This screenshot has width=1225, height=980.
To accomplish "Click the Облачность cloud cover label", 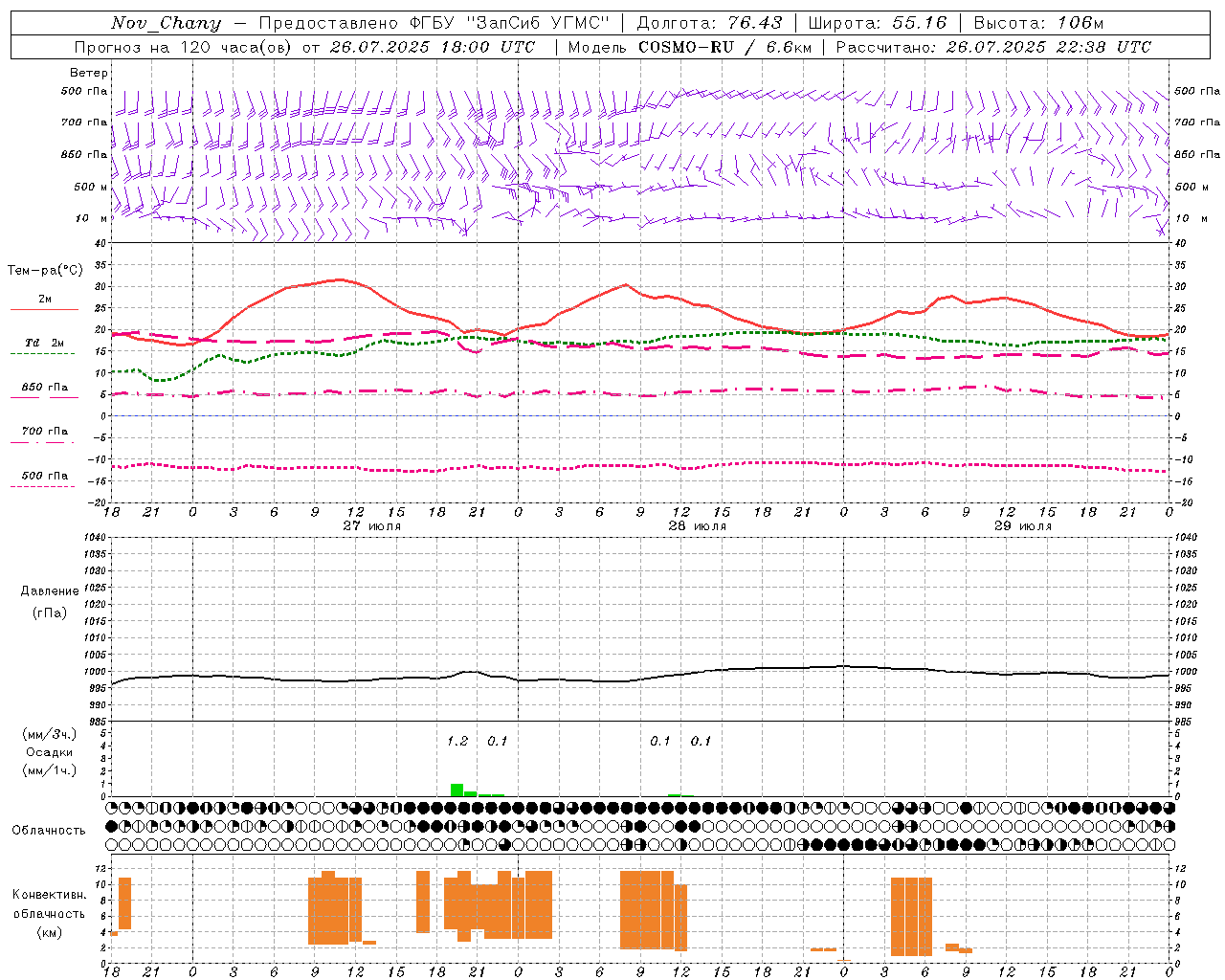I will coord(49,830).
